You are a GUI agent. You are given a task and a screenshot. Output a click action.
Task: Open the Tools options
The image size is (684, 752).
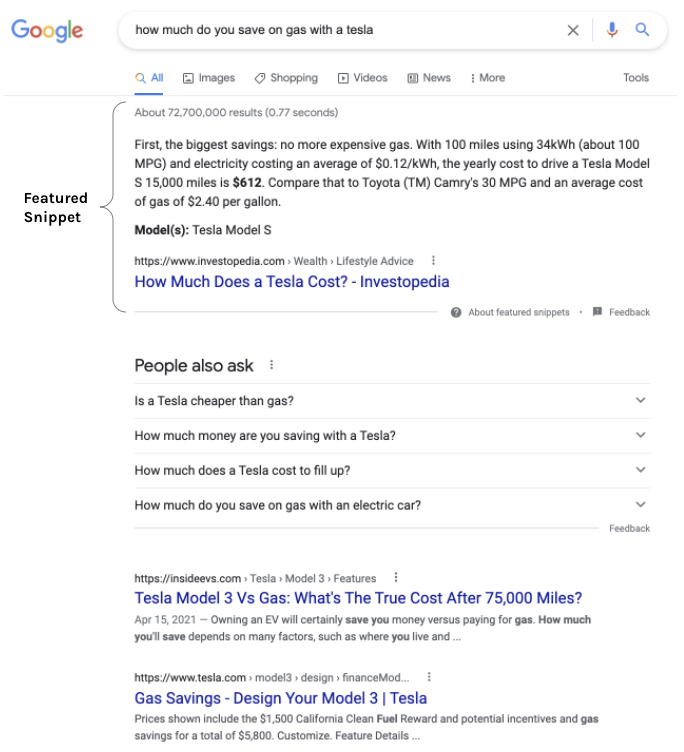click(x=636, y=78)
